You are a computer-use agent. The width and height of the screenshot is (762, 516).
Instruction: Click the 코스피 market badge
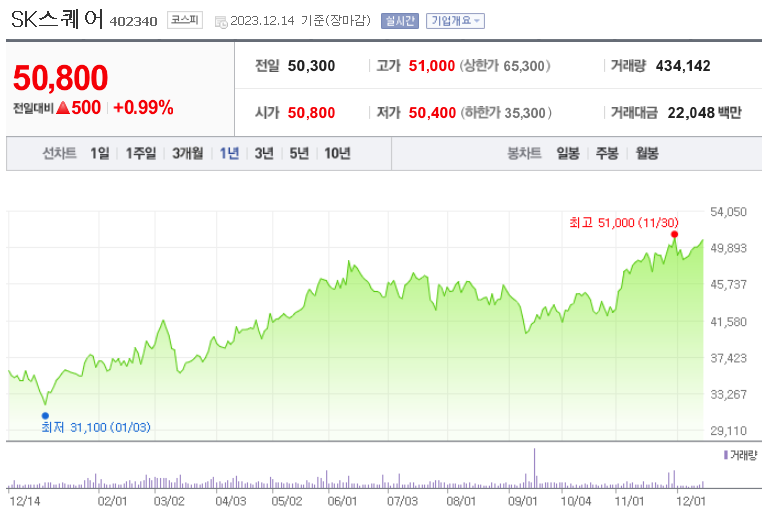click(185, 20)
